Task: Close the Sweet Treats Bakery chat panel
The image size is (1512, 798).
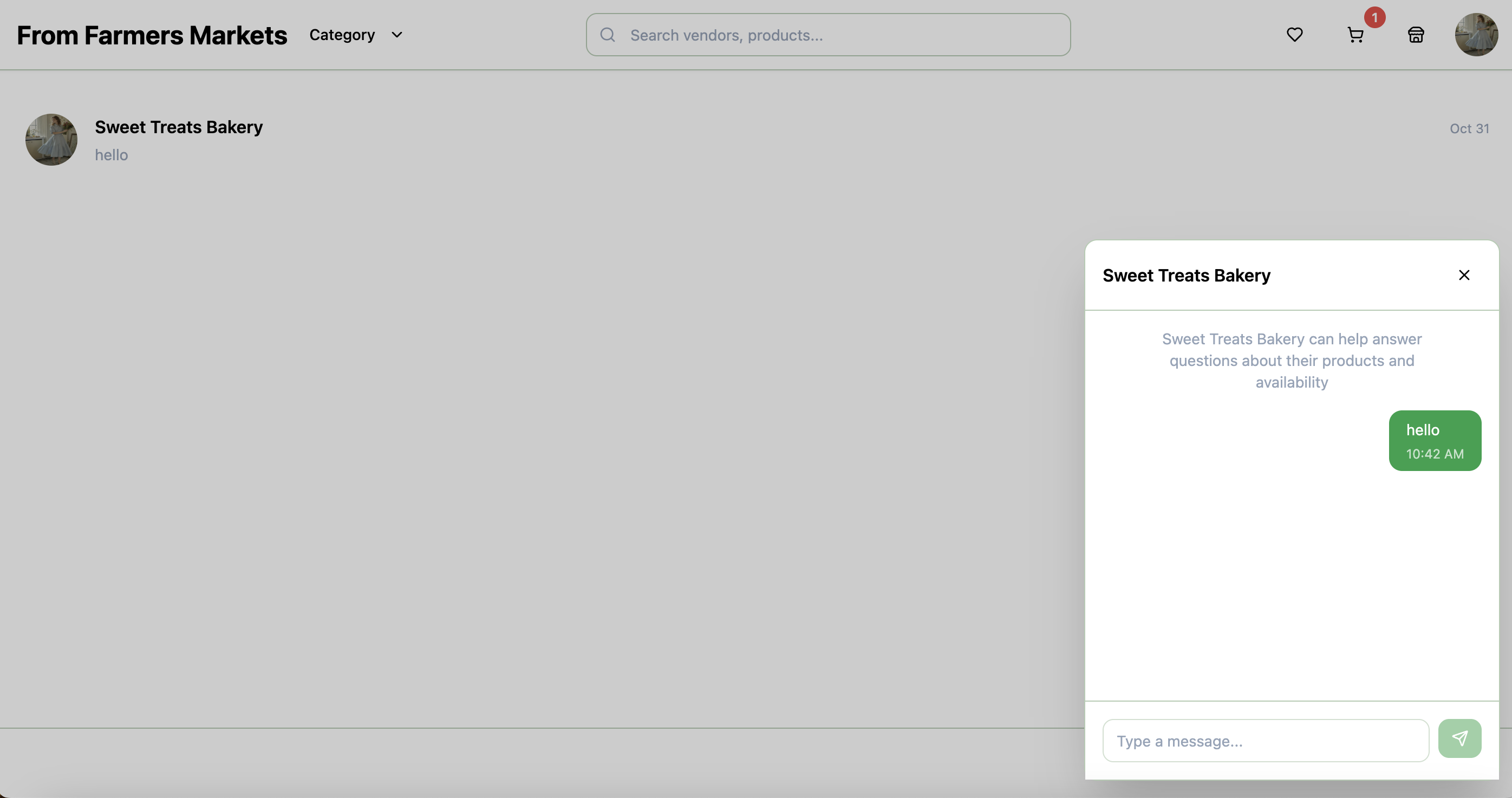Action: coord(1464,275)
